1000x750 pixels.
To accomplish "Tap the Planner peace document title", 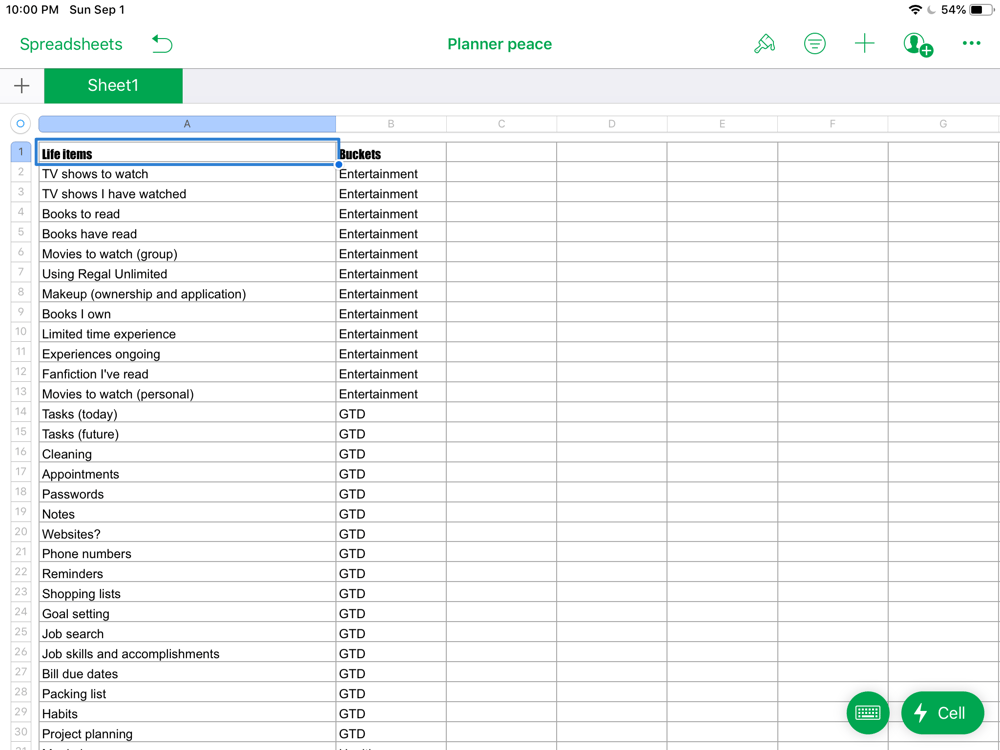I will click(499, 44).
